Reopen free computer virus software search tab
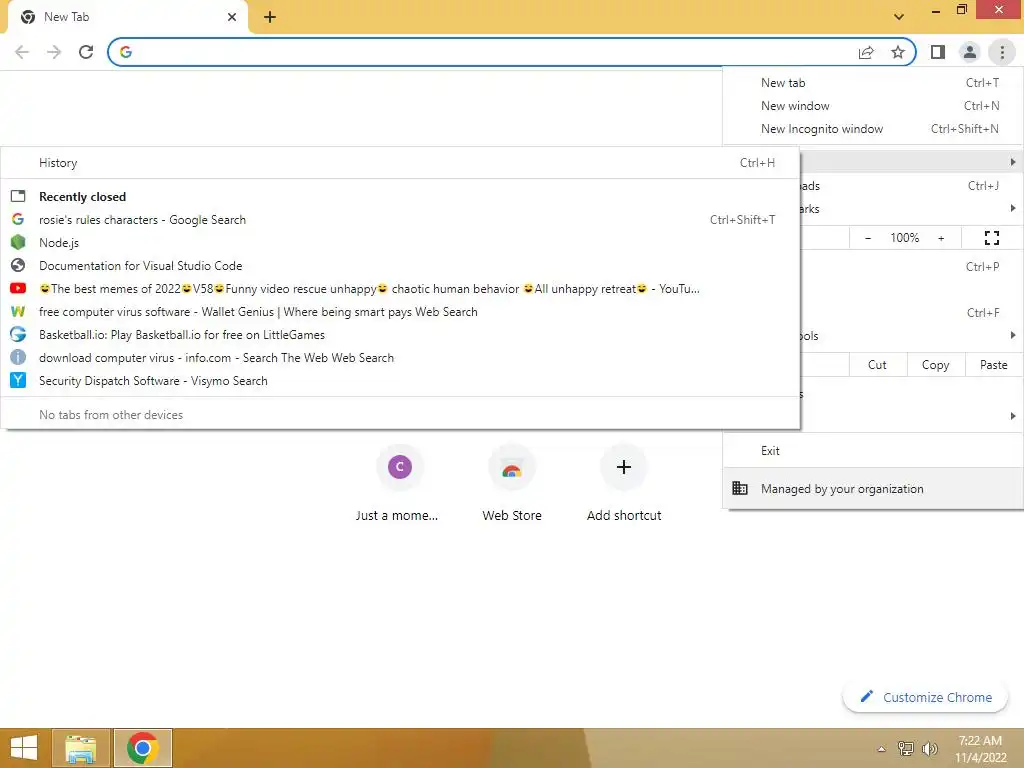This screenshot has width=1024, height=768. pos(400,312)
